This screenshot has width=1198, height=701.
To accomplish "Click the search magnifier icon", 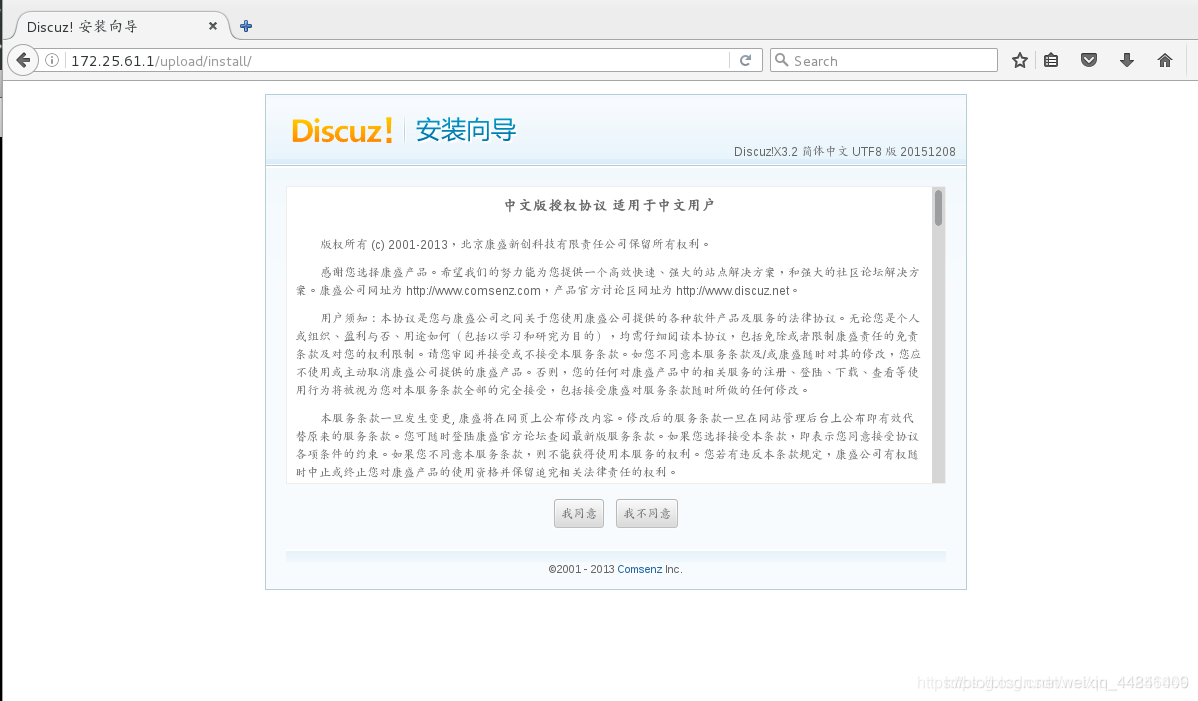I will [x=781, y=60].
